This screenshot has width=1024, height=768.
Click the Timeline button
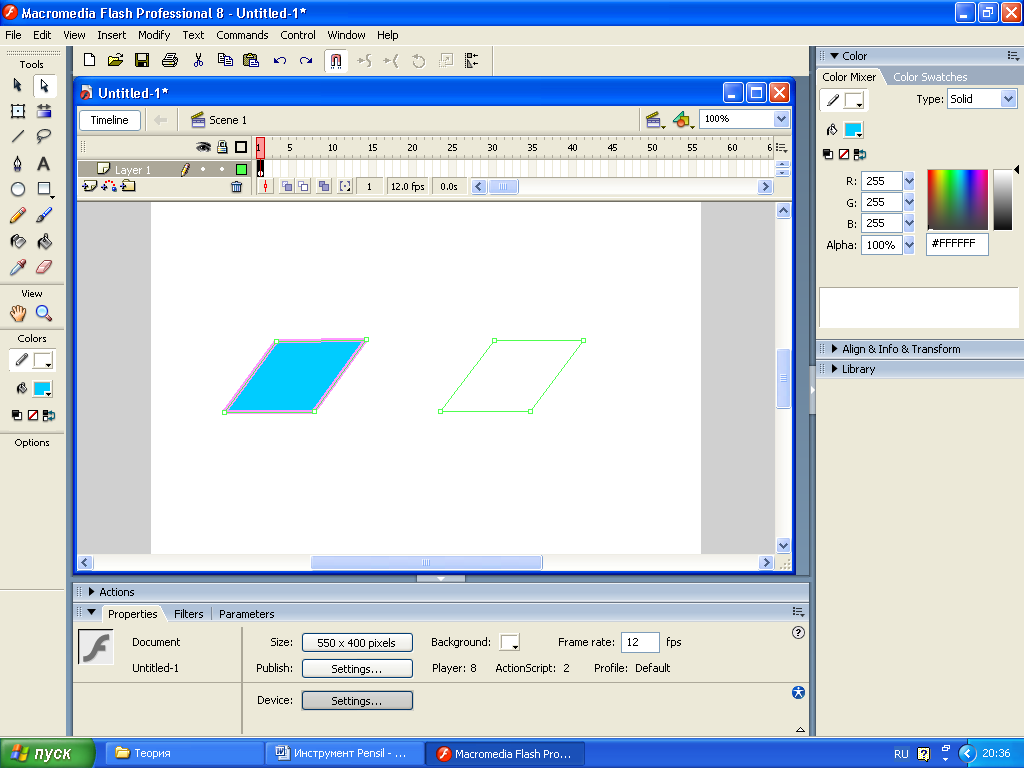coord(110,120)
